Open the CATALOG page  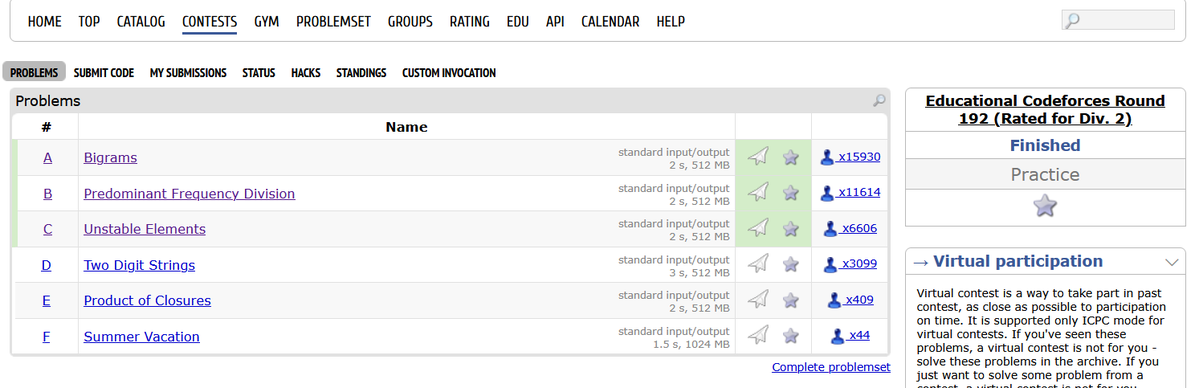click(x=141, y=21)
